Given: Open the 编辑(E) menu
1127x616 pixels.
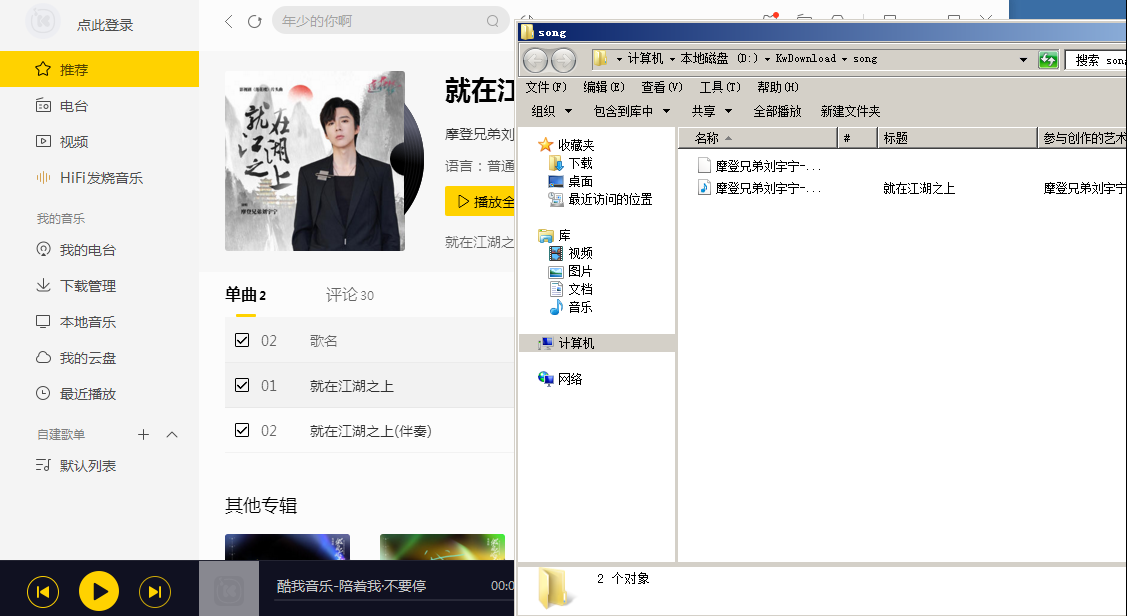Looking at the screenshot, I should pyautogui.click(x=604, y=87).
